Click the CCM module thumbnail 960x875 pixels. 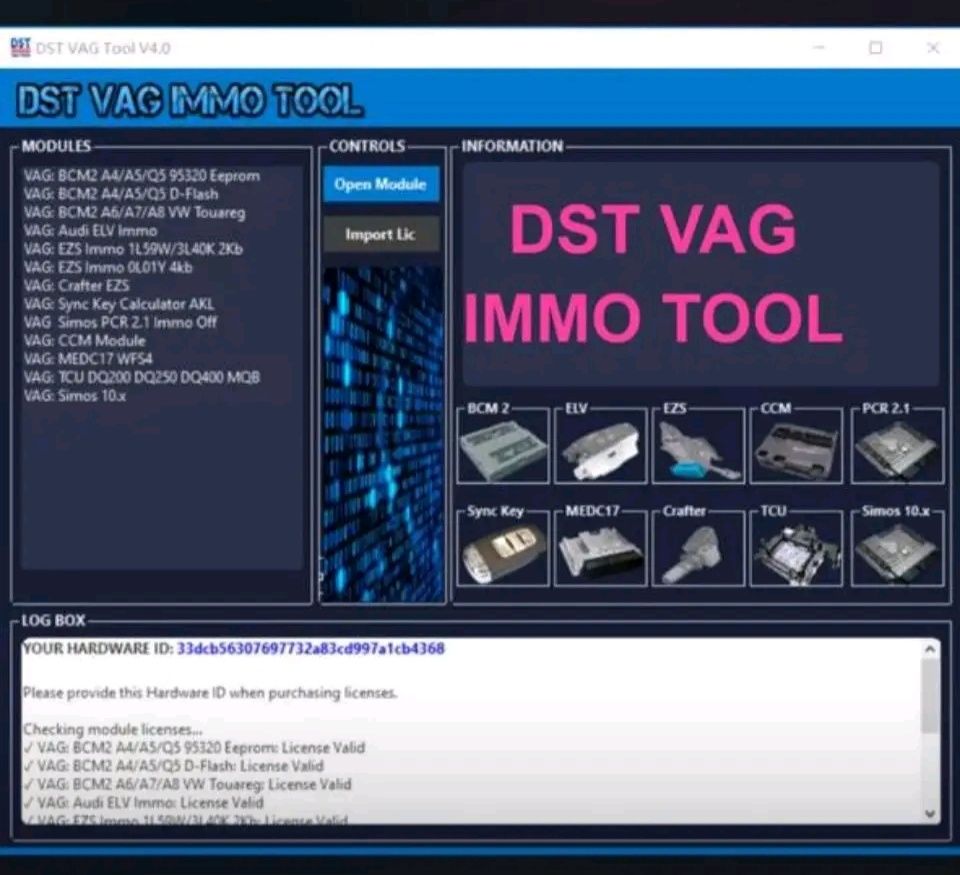[x=796, y=449]
